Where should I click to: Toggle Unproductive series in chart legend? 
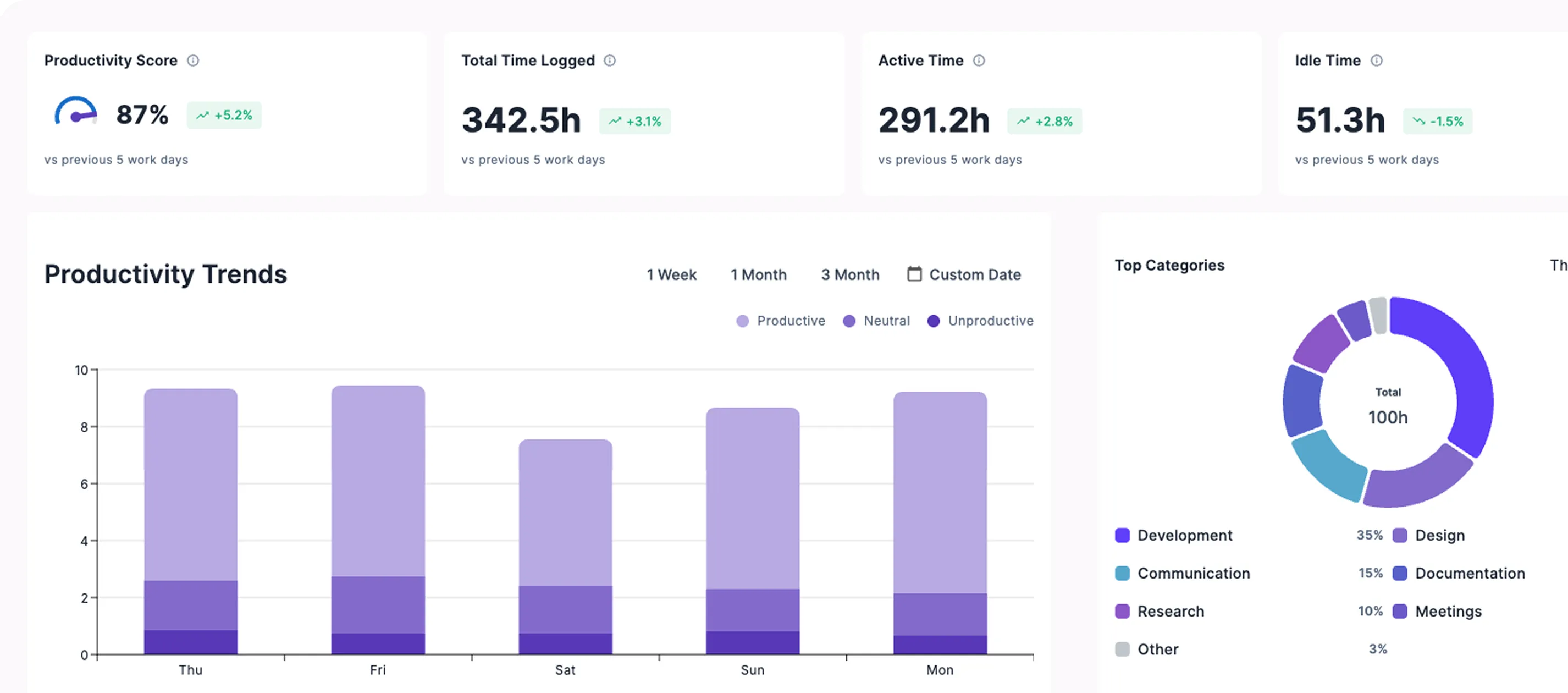click(980, 321)
